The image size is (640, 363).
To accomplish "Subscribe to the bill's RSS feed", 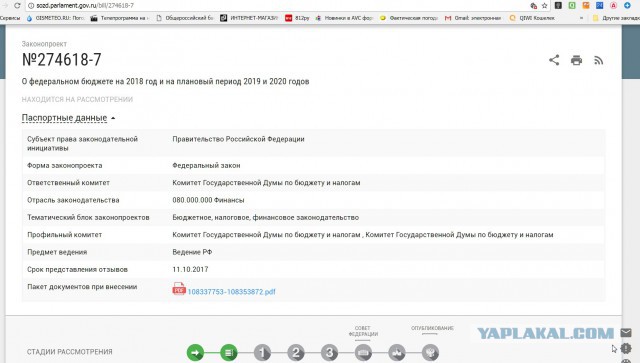I will pos(598,60).
